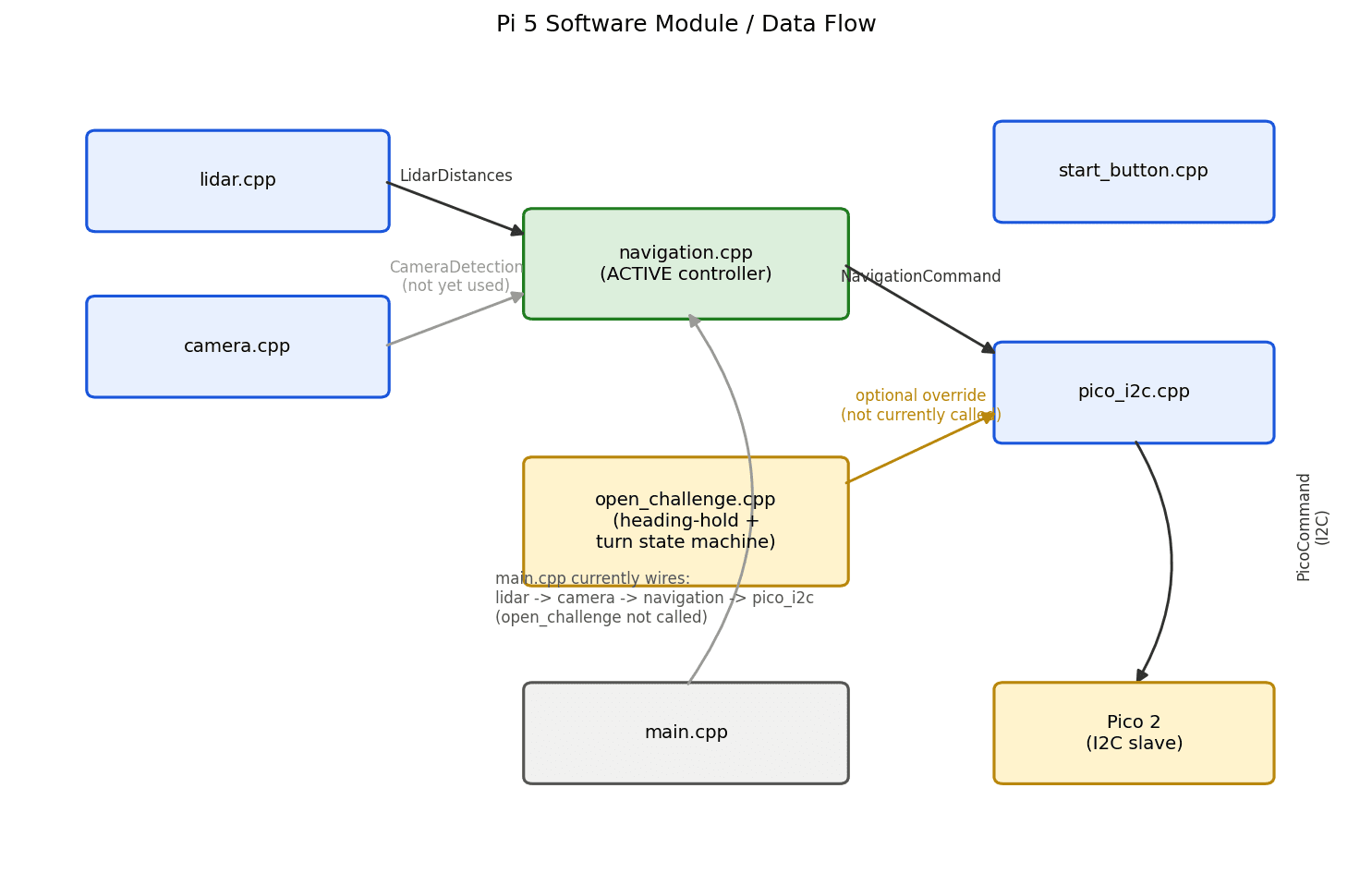Click the main.cpp currently wires note

[654, 599]
